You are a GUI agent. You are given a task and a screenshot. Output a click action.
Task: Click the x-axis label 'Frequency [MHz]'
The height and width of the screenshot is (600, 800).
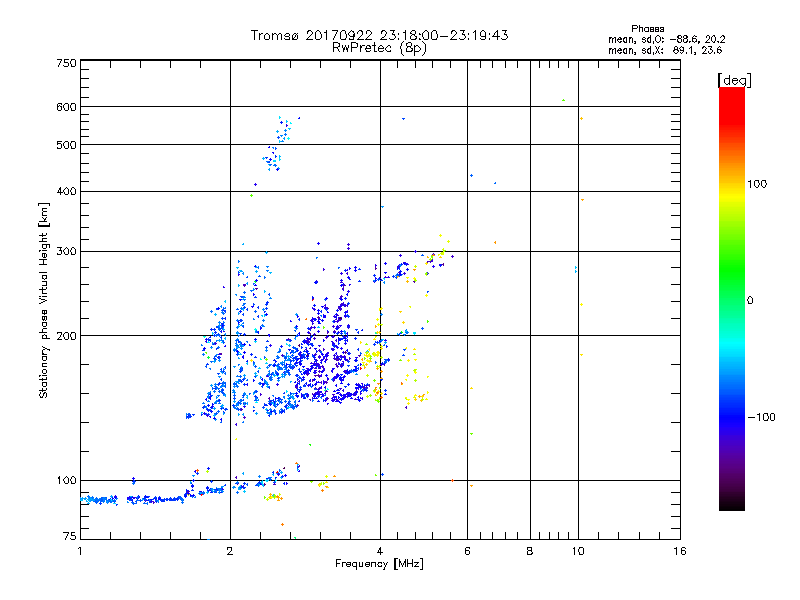coord(379,564)
